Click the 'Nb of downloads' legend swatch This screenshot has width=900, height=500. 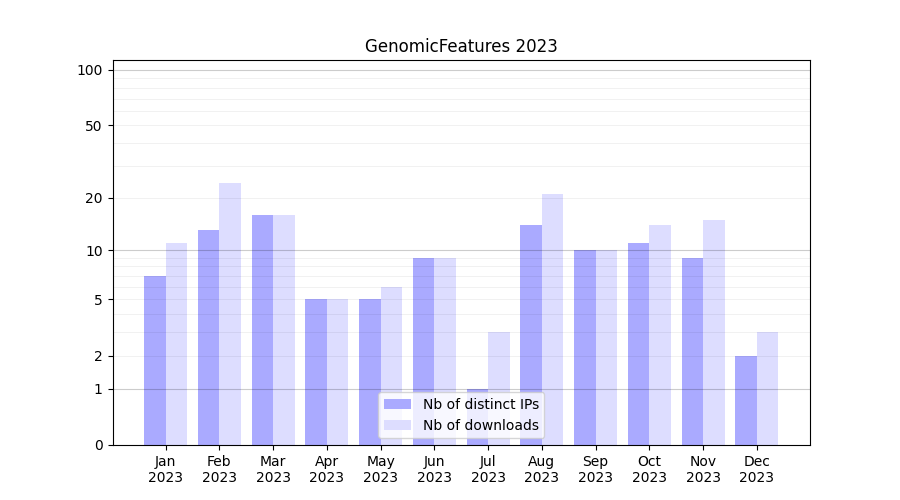coord(397,425)
